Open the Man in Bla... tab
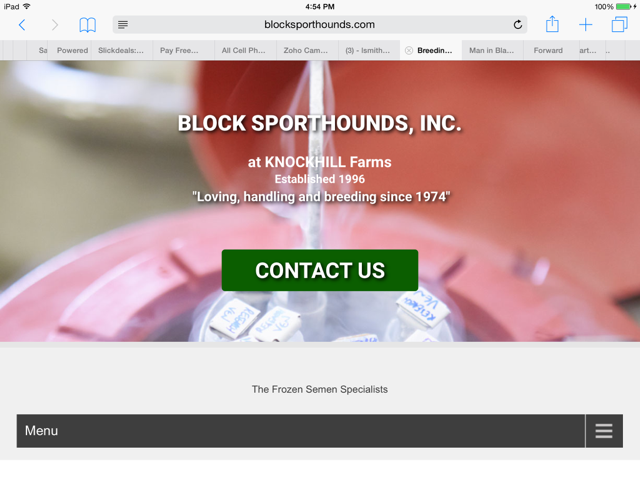 click(x=491, y=51)
